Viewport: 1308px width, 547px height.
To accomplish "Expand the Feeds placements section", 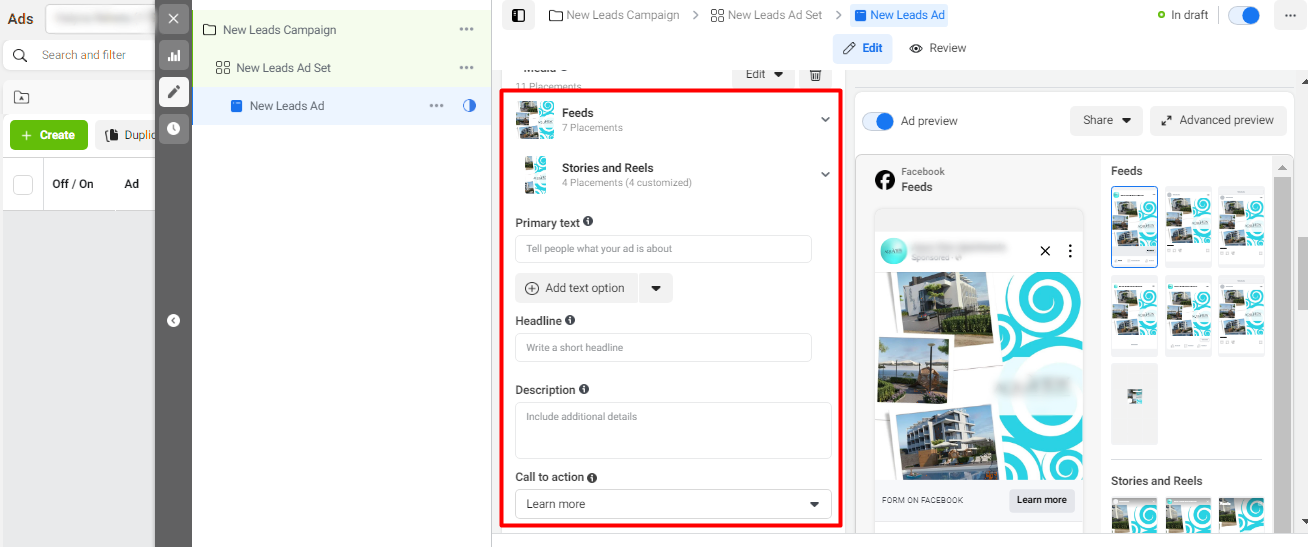I will (825, 119).
